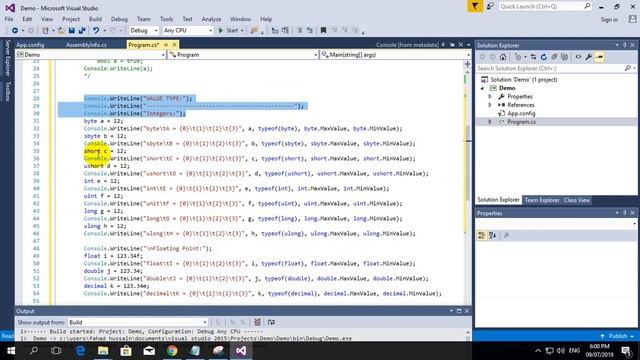Click the Open File folder icon
The height and width of the screenshot is (360, 640).
[x=61, y=31]
